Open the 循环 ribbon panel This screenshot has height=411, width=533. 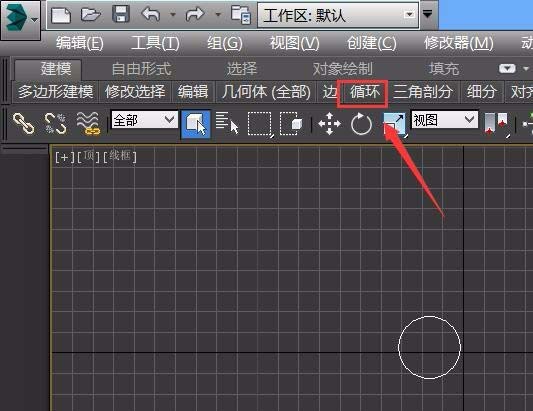[x=364, y=92]
